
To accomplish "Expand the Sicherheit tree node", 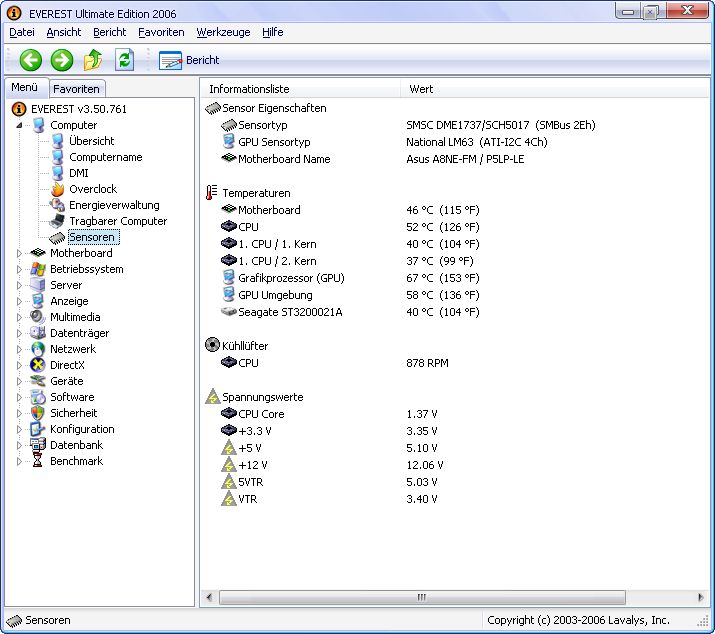I will pos(19,413).
